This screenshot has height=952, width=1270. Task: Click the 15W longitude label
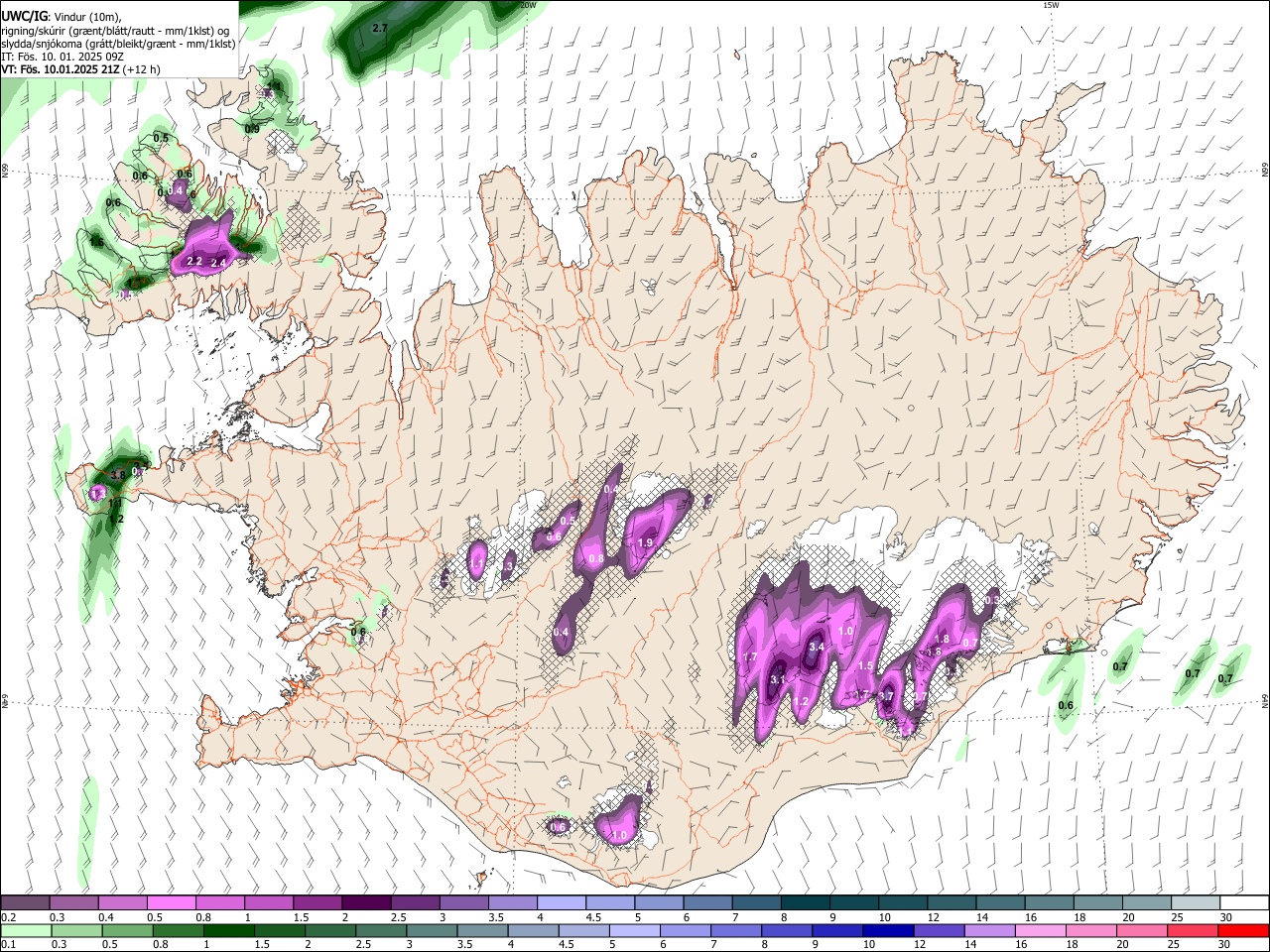(x=1050, y=5)
